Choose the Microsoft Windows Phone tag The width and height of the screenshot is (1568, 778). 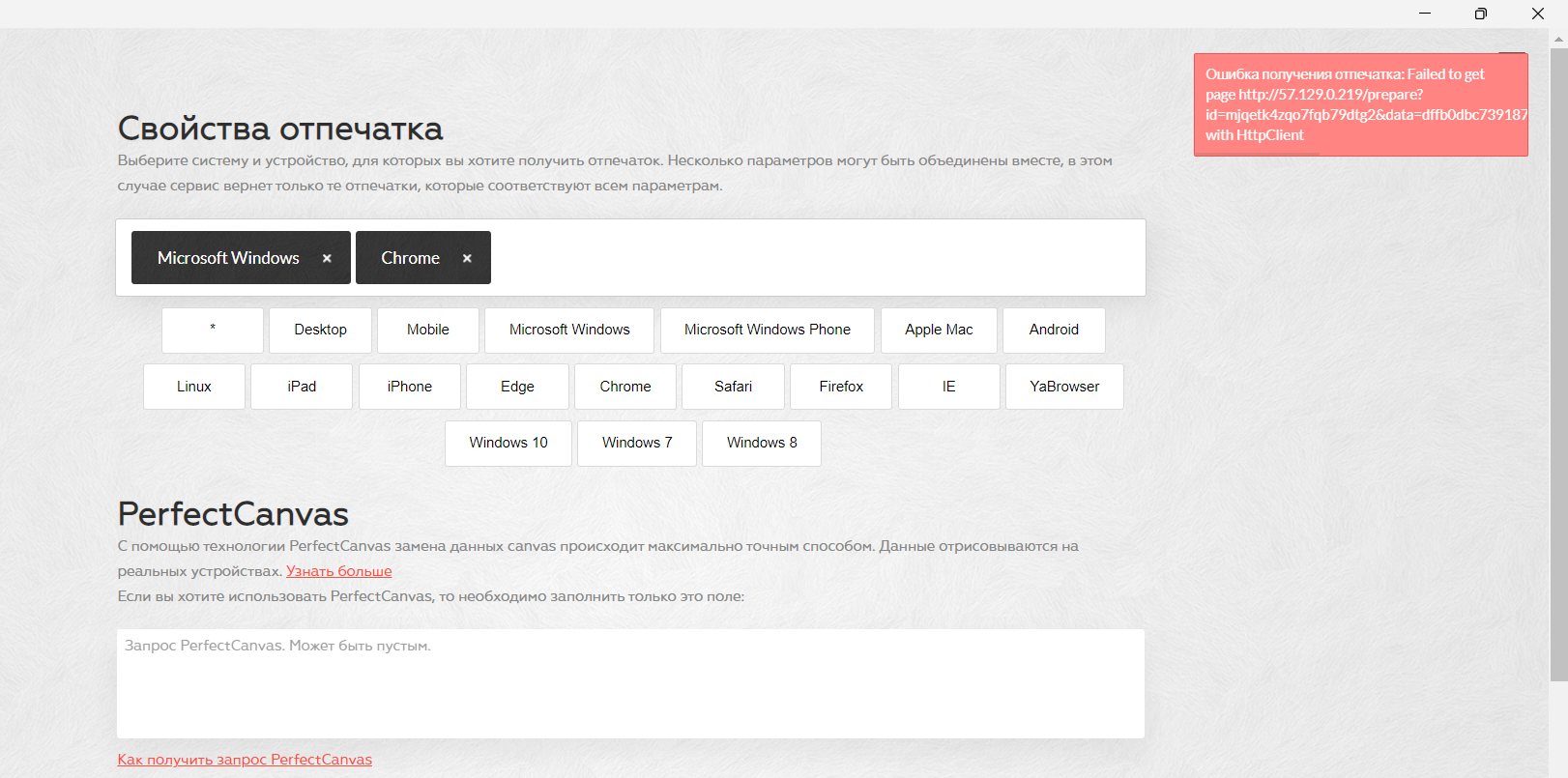(x=767, y=330)
